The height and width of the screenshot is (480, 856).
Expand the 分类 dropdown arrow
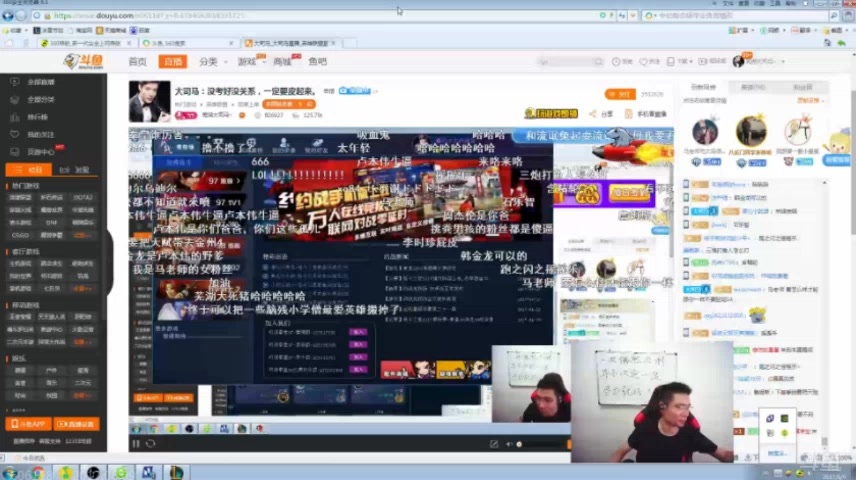225,62
